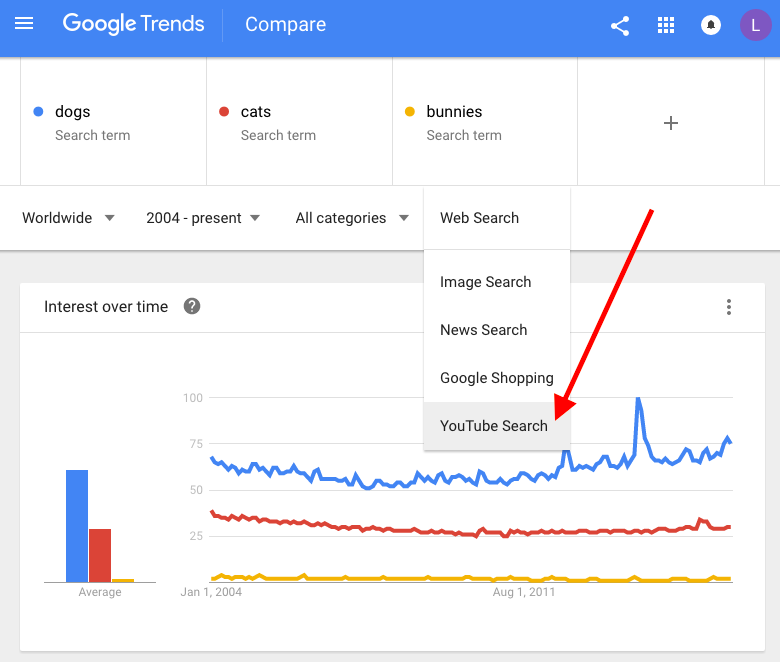Pick News Search from the menu
Screen dimensions: 780x662
[484, 330]
